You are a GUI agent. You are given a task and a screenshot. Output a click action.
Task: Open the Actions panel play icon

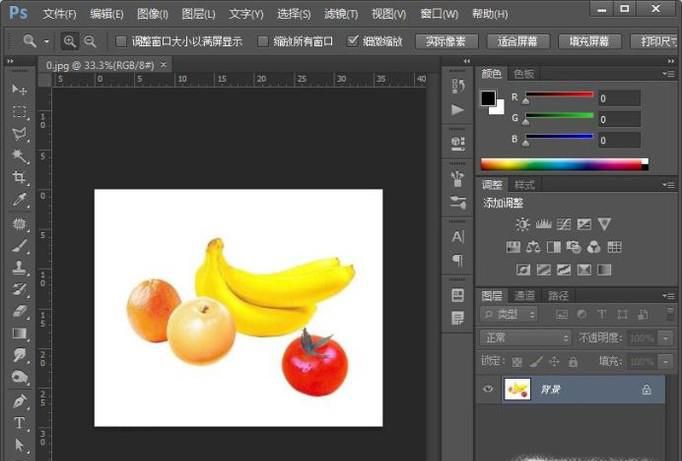click(458, 110)
